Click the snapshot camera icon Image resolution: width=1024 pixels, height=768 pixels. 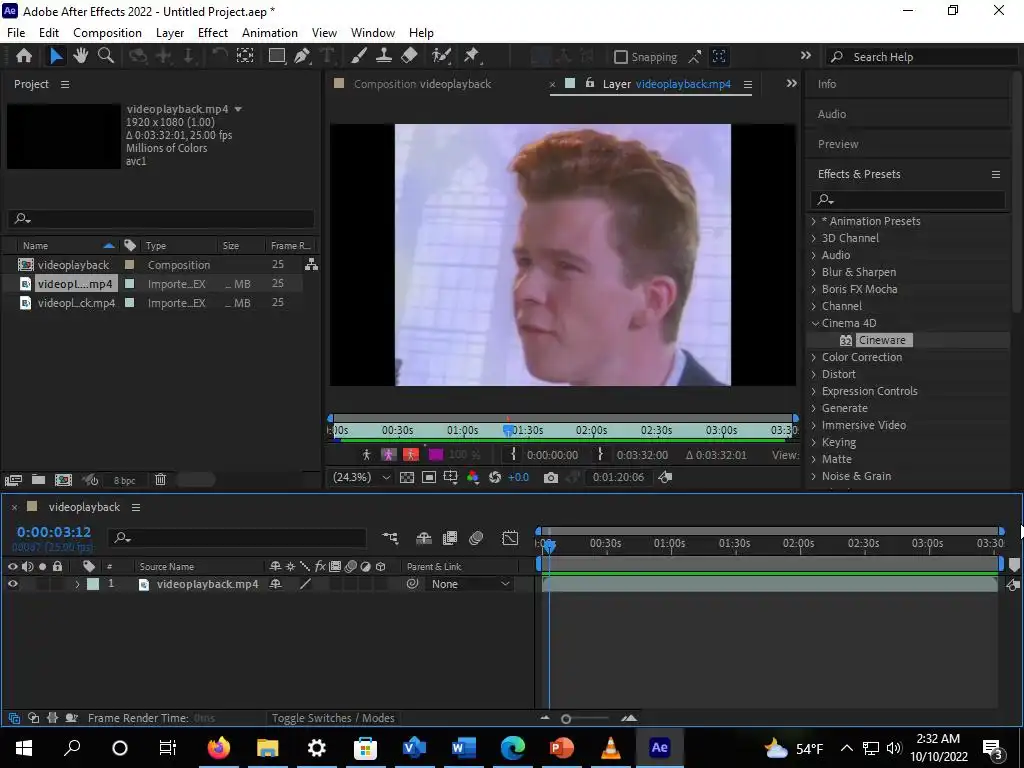(551, 477)
